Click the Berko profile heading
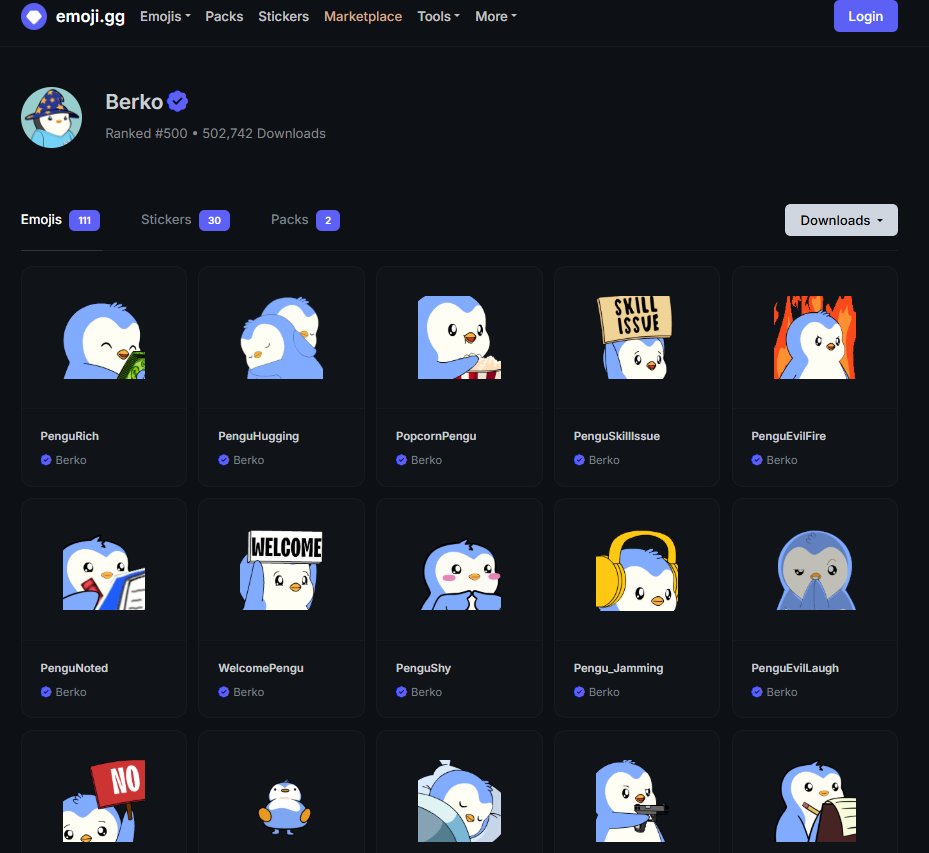Image resolution: width=929 pixels, height=853 pixels. [x=134, y=101]
